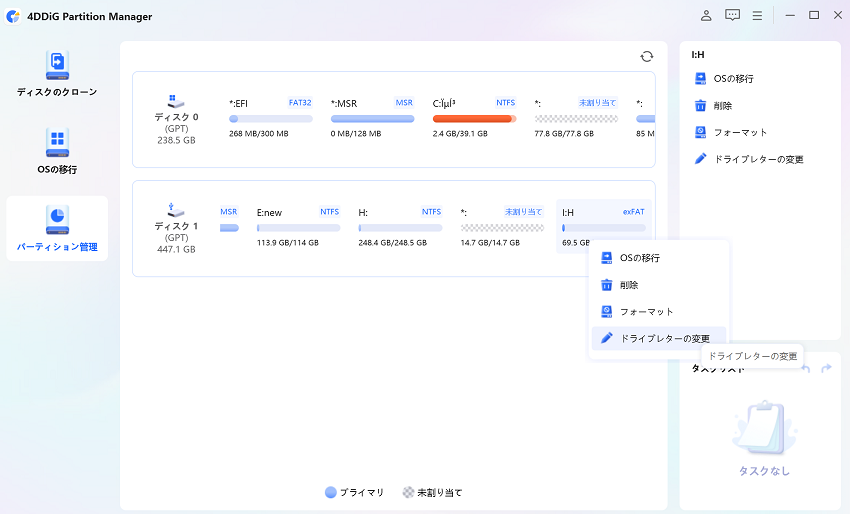Select the E:new NTFS partition
Image resolution: width=850 pixels, height=514 pixels.
click(298, 227)
